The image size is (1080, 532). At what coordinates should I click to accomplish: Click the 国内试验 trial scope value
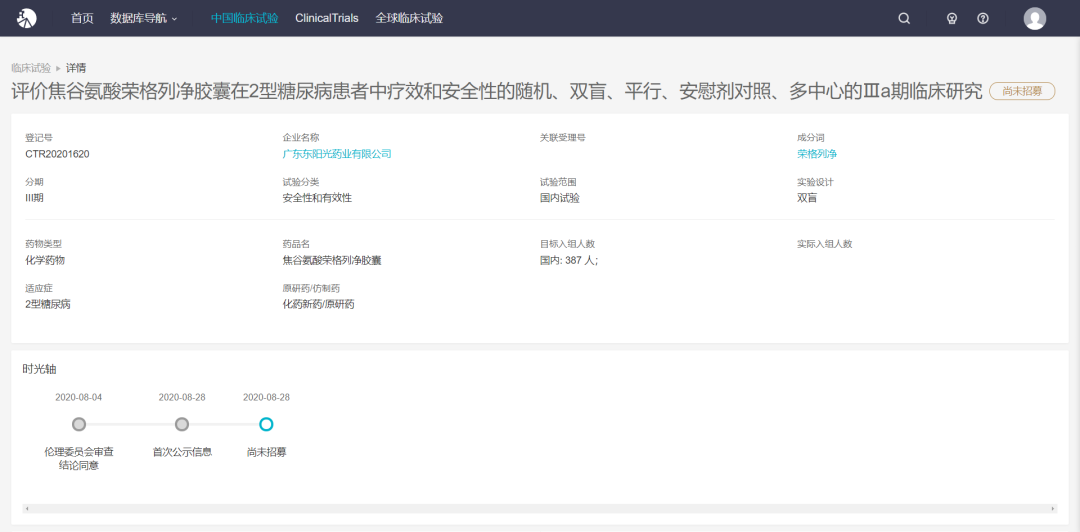tap(559, 198)
